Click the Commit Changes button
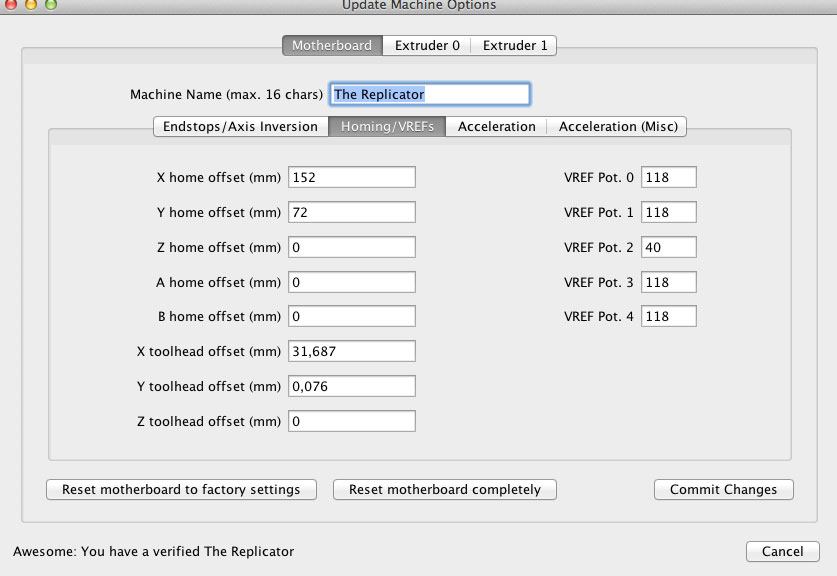 pyautogui.click(x=724, y=490)
